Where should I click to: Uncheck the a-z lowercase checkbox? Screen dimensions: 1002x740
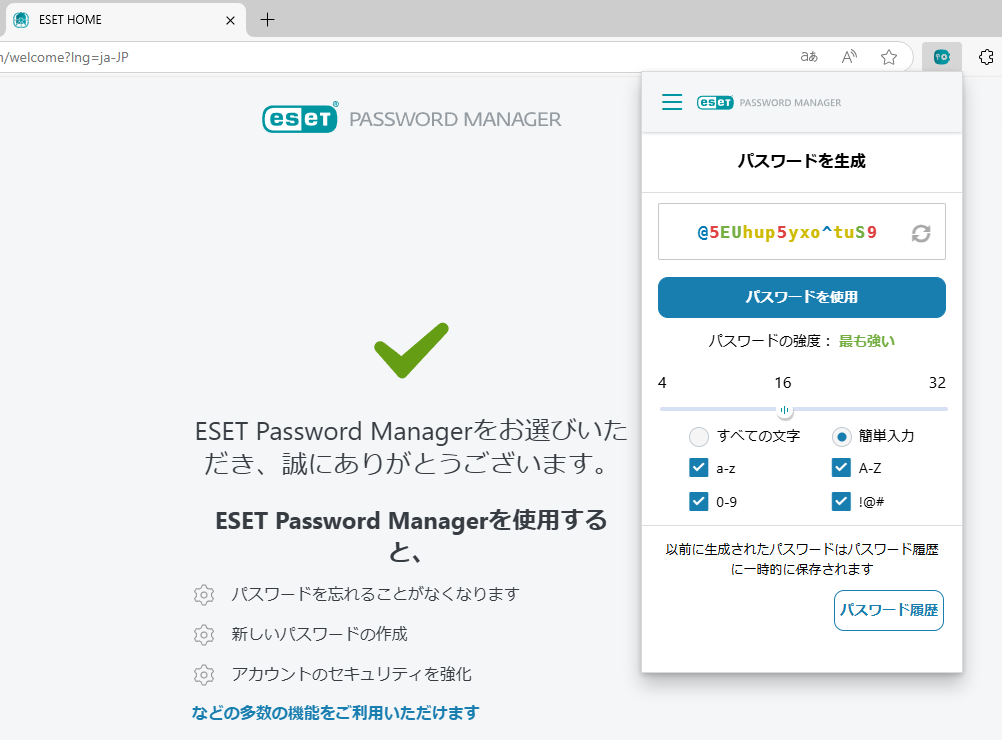(698, 468)
